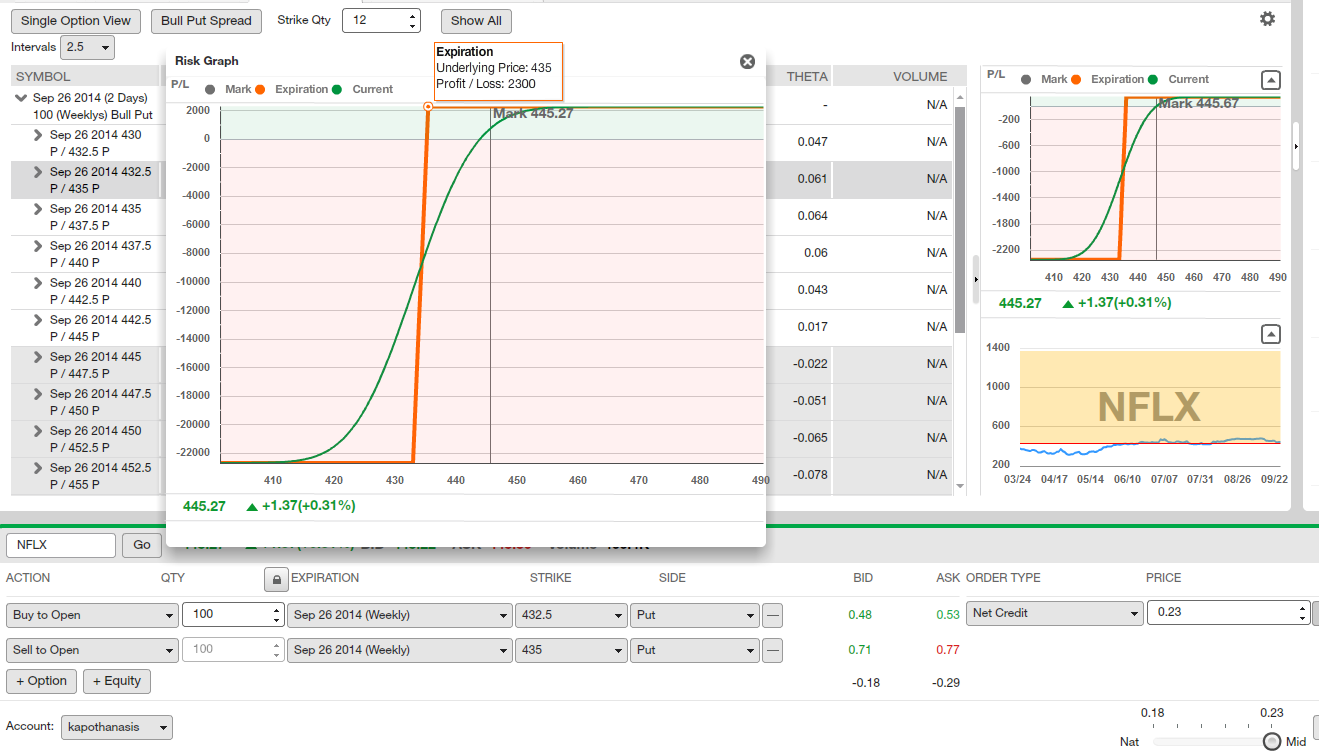This screenshot has width=1319, height=751.
Task: Collapse the top-right risk graph panel
Action: click(x=1270, y=80)
